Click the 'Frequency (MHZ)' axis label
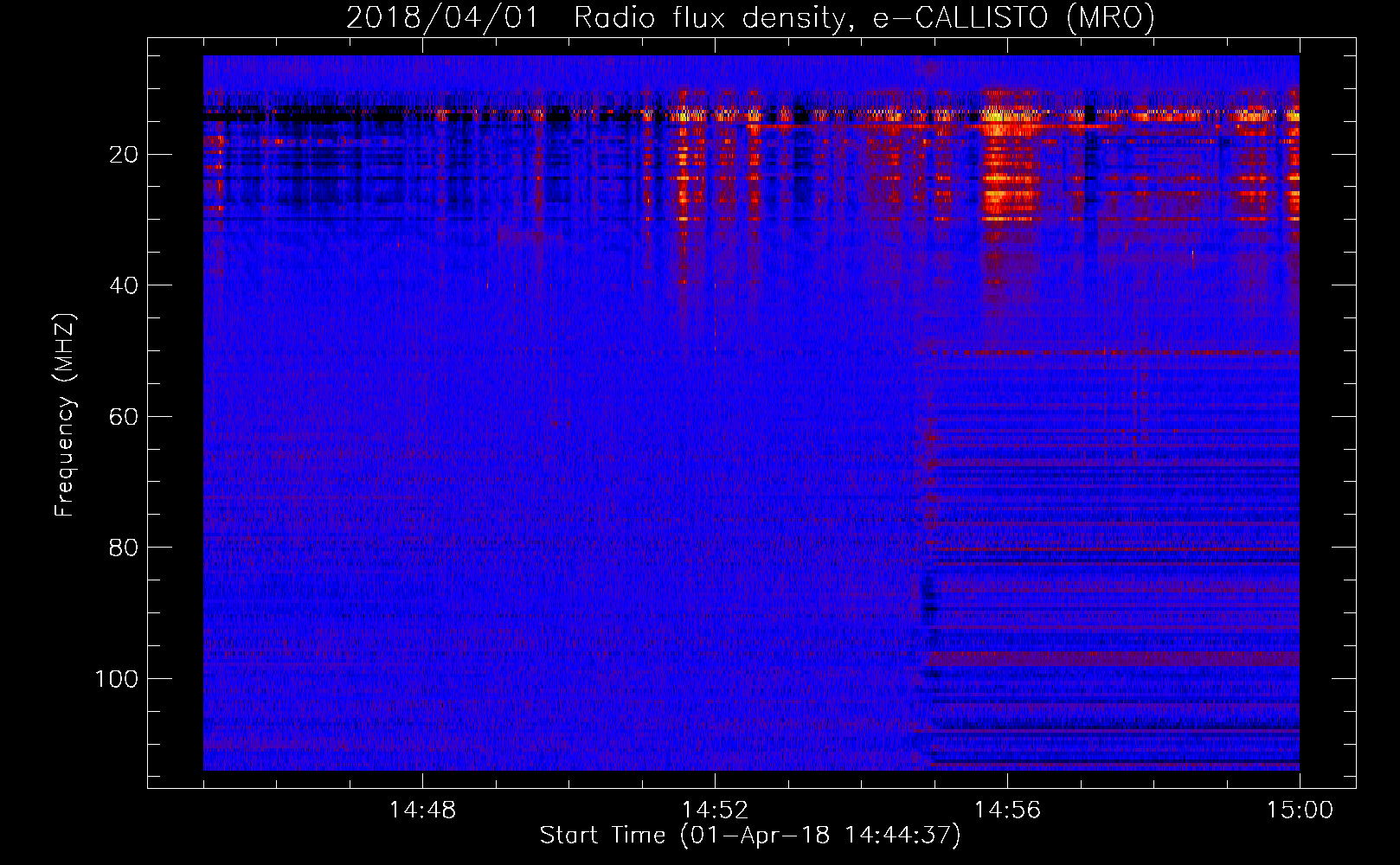The image size is (1400, 865). (65, 414)
